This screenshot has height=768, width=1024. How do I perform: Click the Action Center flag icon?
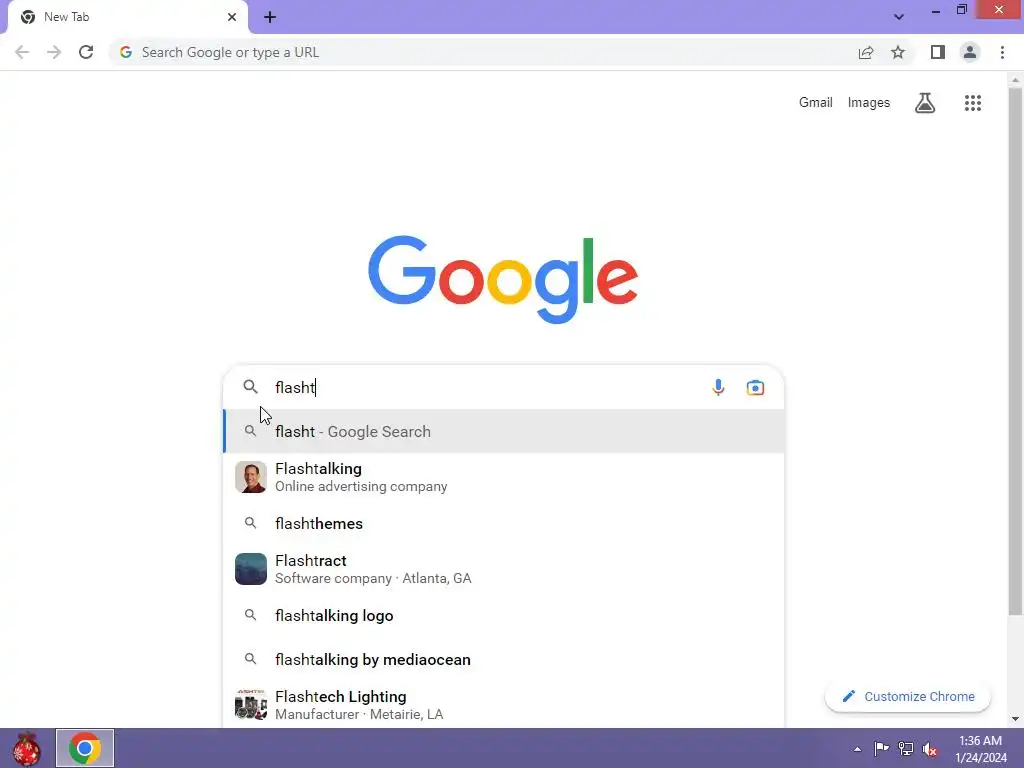tap(881, 748)
